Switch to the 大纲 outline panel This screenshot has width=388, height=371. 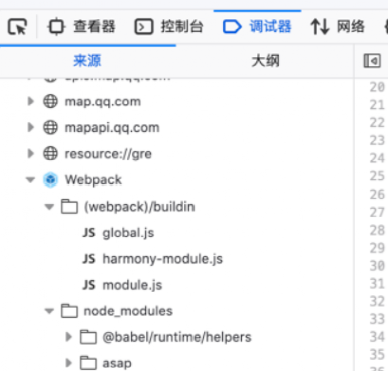(265, 61)
